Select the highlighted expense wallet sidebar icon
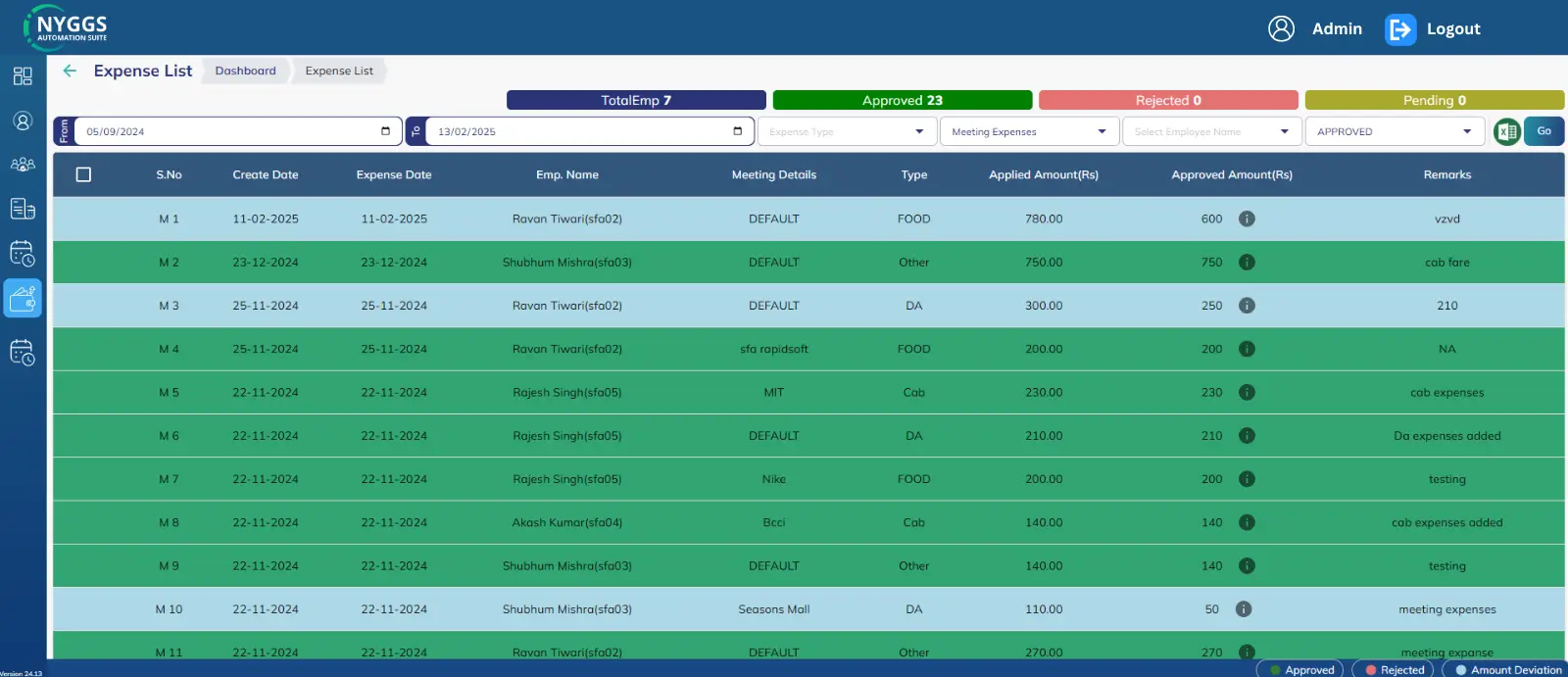The width and height of the screenshot is (1568, 677). click(23, 298)
